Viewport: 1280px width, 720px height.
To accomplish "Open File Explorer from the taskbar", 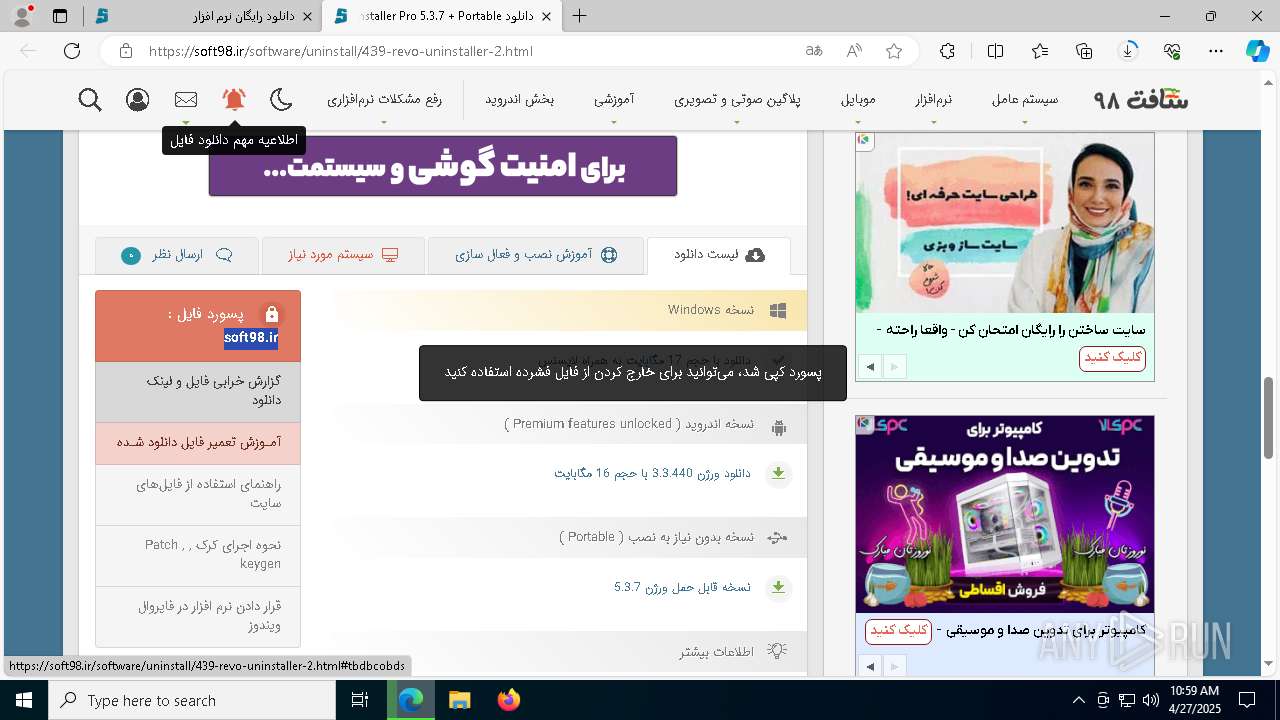I will point(459,700).
